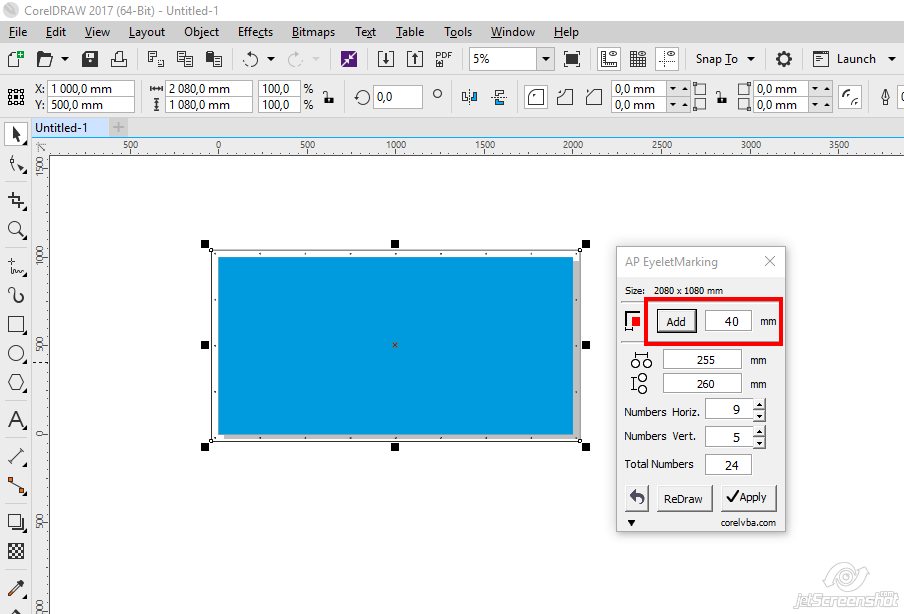Toggle Show rulers icon
Image resolution: width=904 pixels, height=614 pixels.
point(609,59)
